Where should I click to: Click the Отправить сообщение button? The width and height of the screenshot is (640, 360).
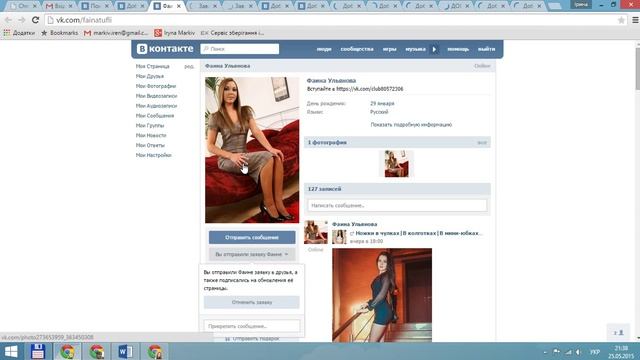click(252, 237)
